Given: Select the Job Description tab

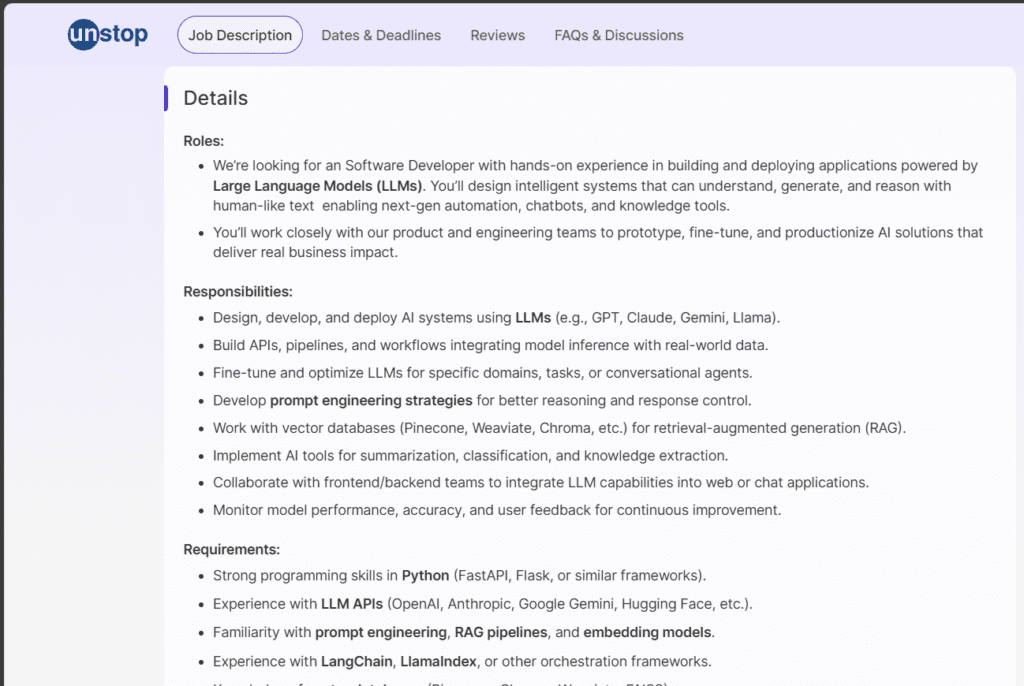Looking at the screenshot, I should click(239, 34).
